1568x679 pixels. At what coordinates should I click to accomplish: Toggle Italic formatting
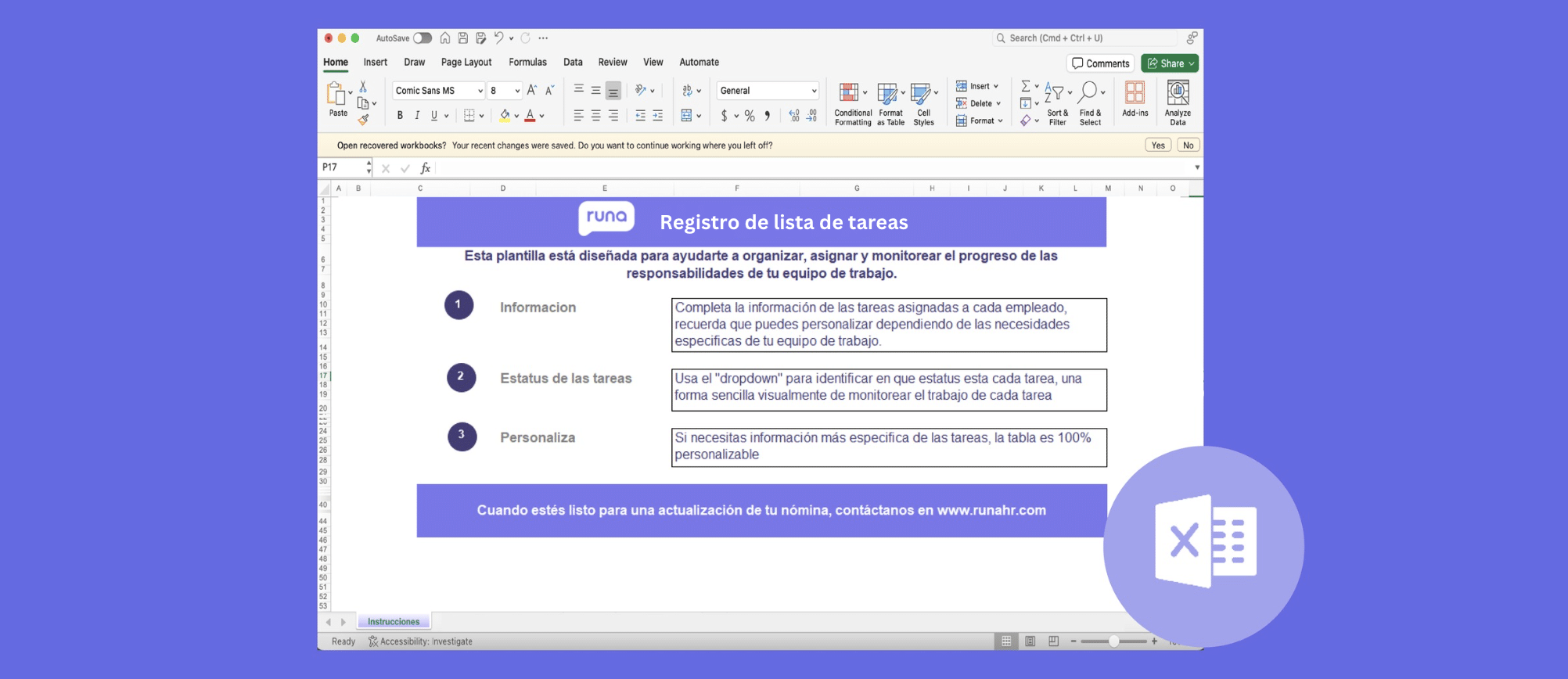click(417, 116)
